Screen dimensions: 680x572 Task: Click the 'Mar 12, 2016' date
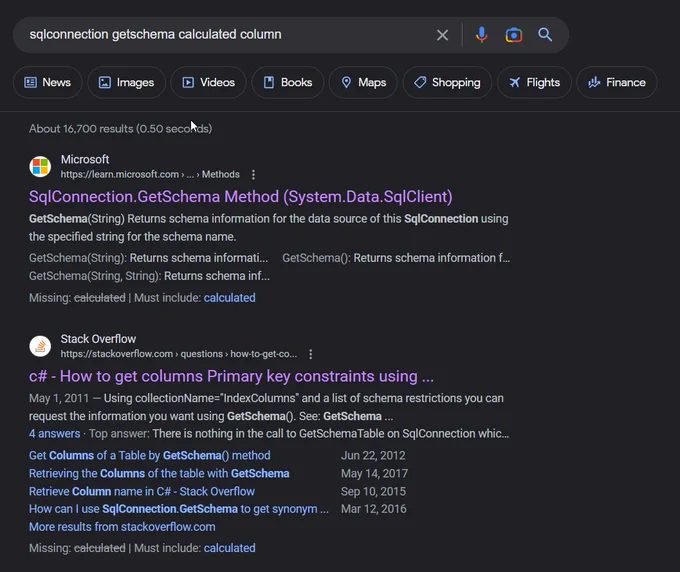(374, 509)
